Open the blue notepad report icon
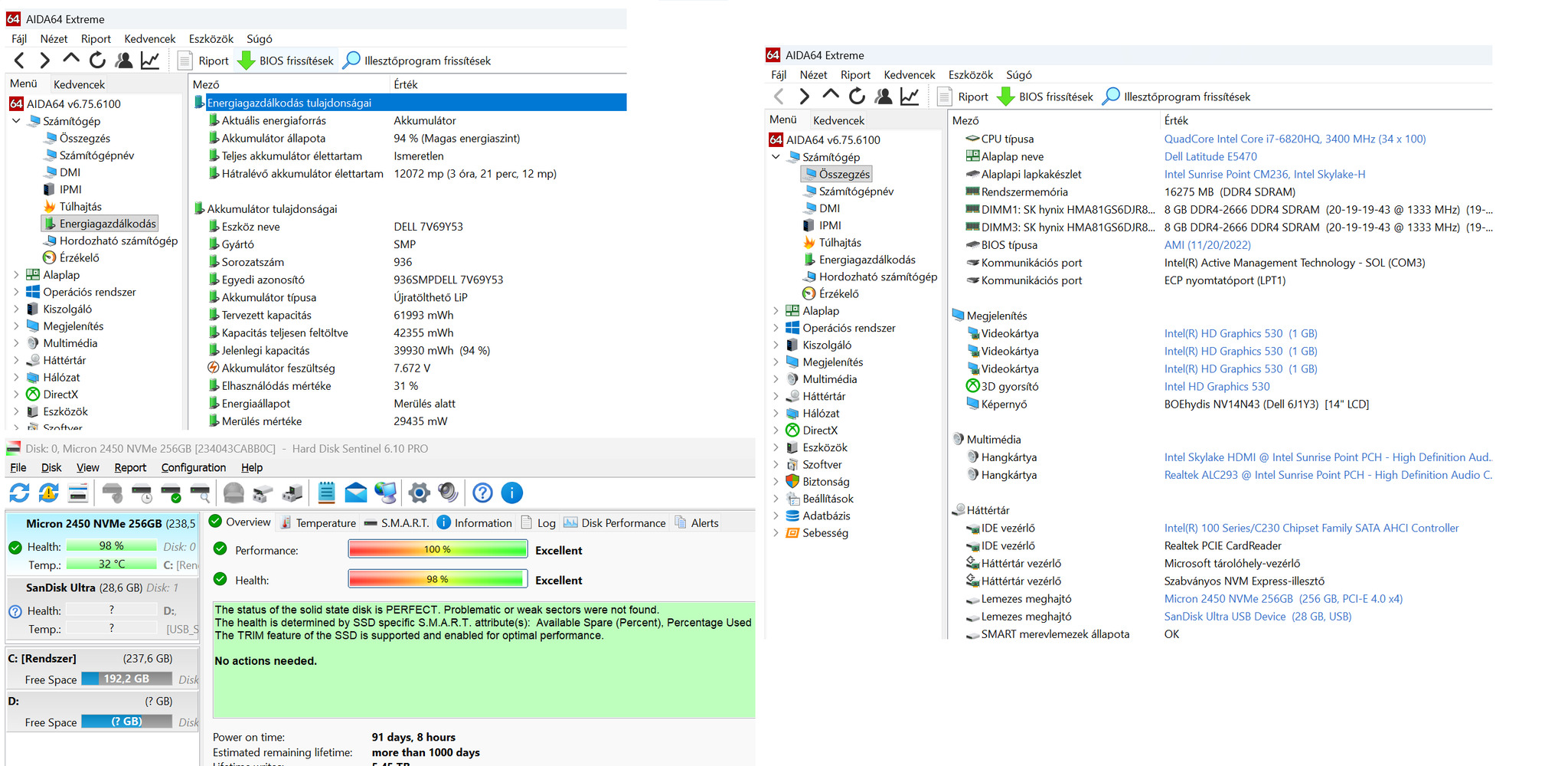This screenshot has width=1568, height=766. 326,493
